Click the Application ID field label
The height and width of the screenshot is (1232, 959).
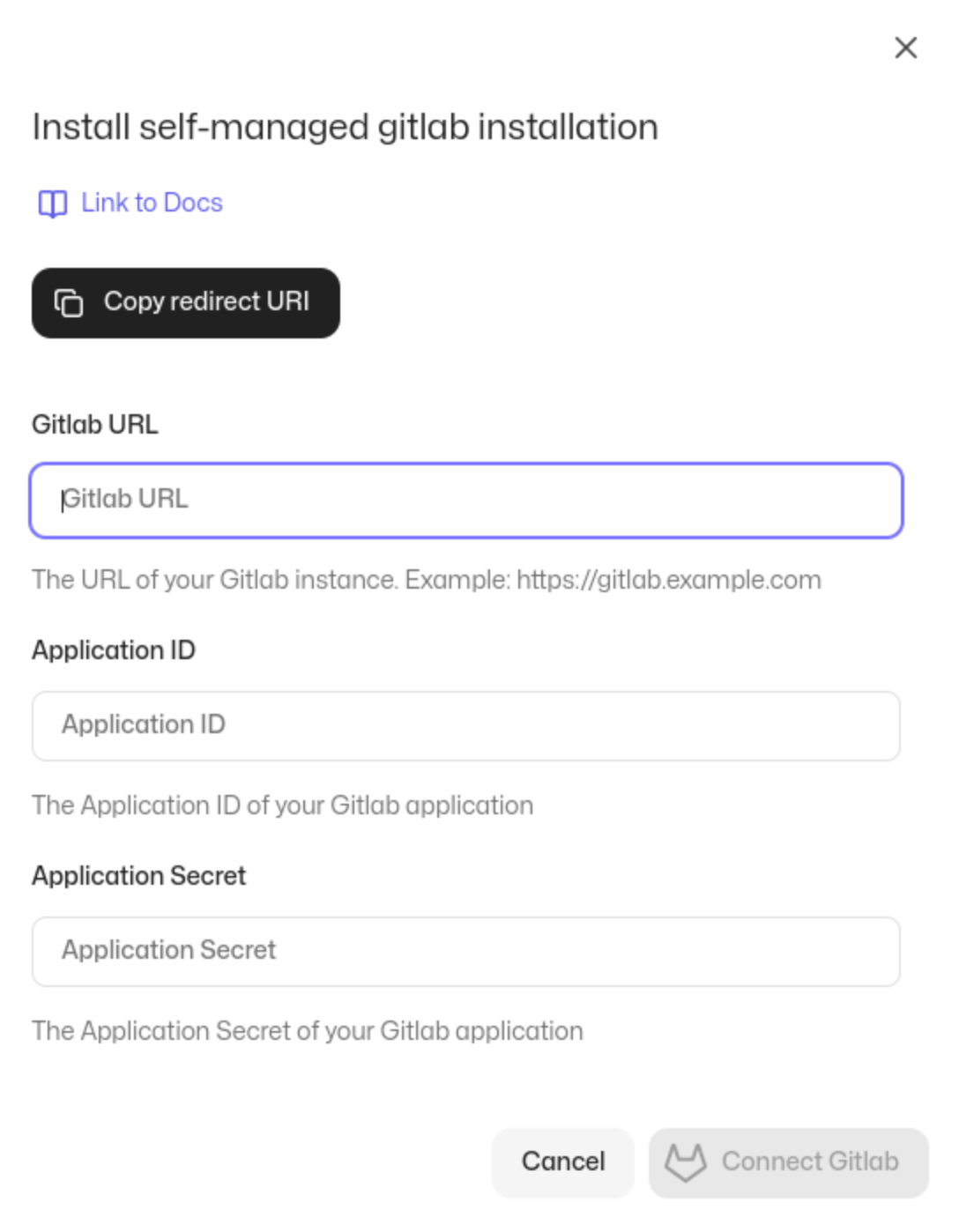pyautogui.click(x=114, y=650)
